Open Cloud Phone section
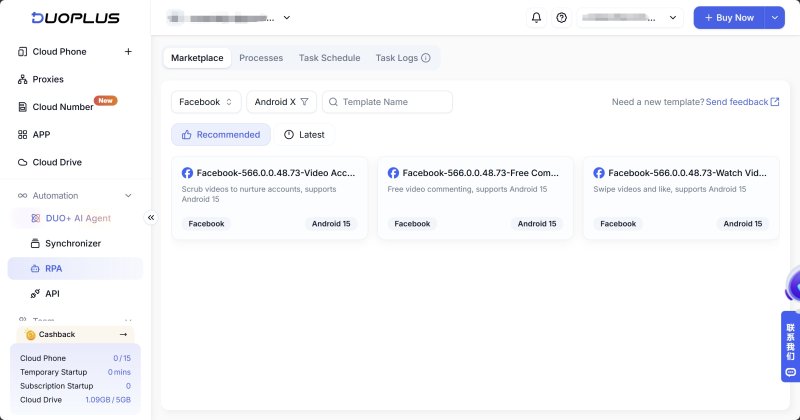Viewport: 800px width, 420px height. click(x=59, y=52)
